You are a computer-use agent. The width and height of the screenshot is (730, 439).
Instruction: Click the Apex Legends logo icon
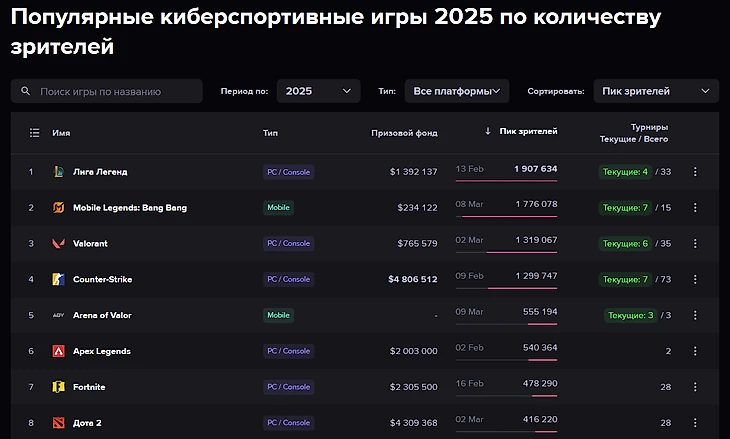pyautogui.click(x=59, y=351)
